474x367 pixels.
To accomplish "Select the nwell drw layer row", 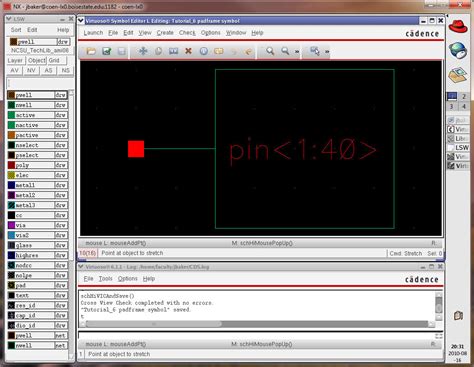I will pos(38,105).
